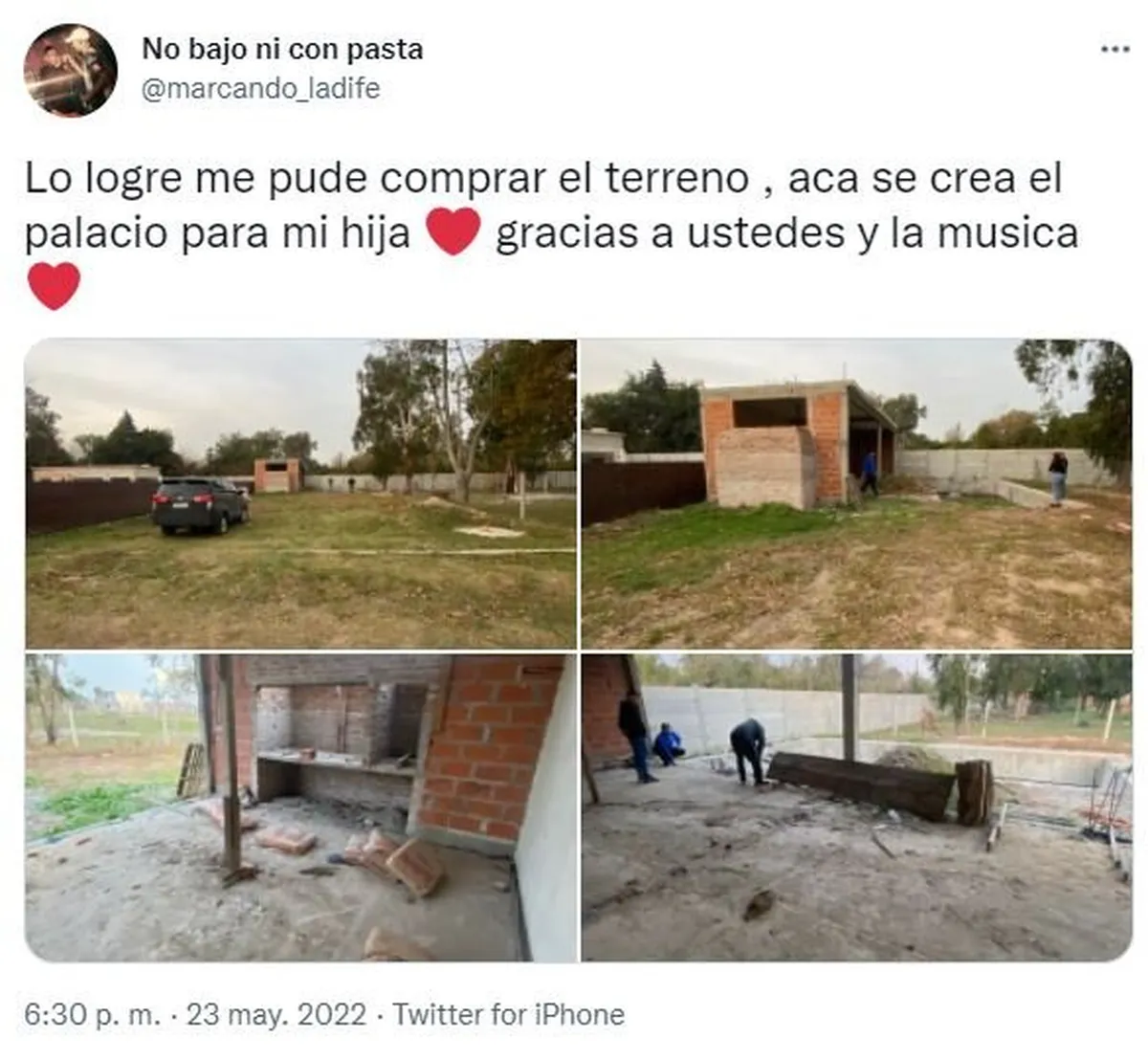Image resolution: width=1148 pixels, height=1060 pixels.
Task: Click the 6:30 p. m. timestamp
Action: coord(93,1014)
